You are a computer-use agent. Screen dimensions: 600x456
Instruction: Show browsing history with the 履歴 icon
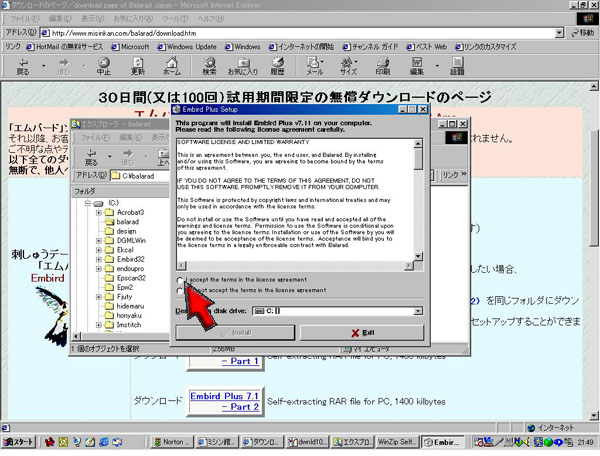[277, 66]
